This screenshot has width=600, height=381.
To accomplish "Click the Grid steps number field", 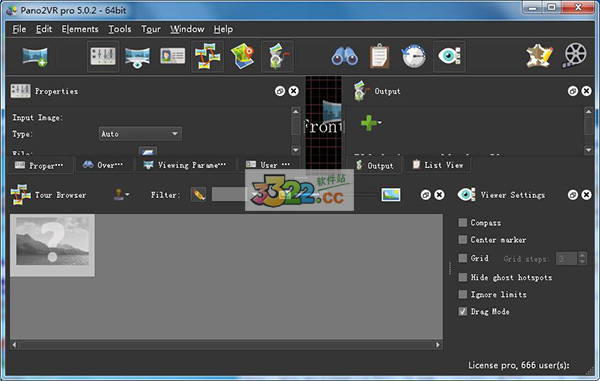I will (567, 259).
